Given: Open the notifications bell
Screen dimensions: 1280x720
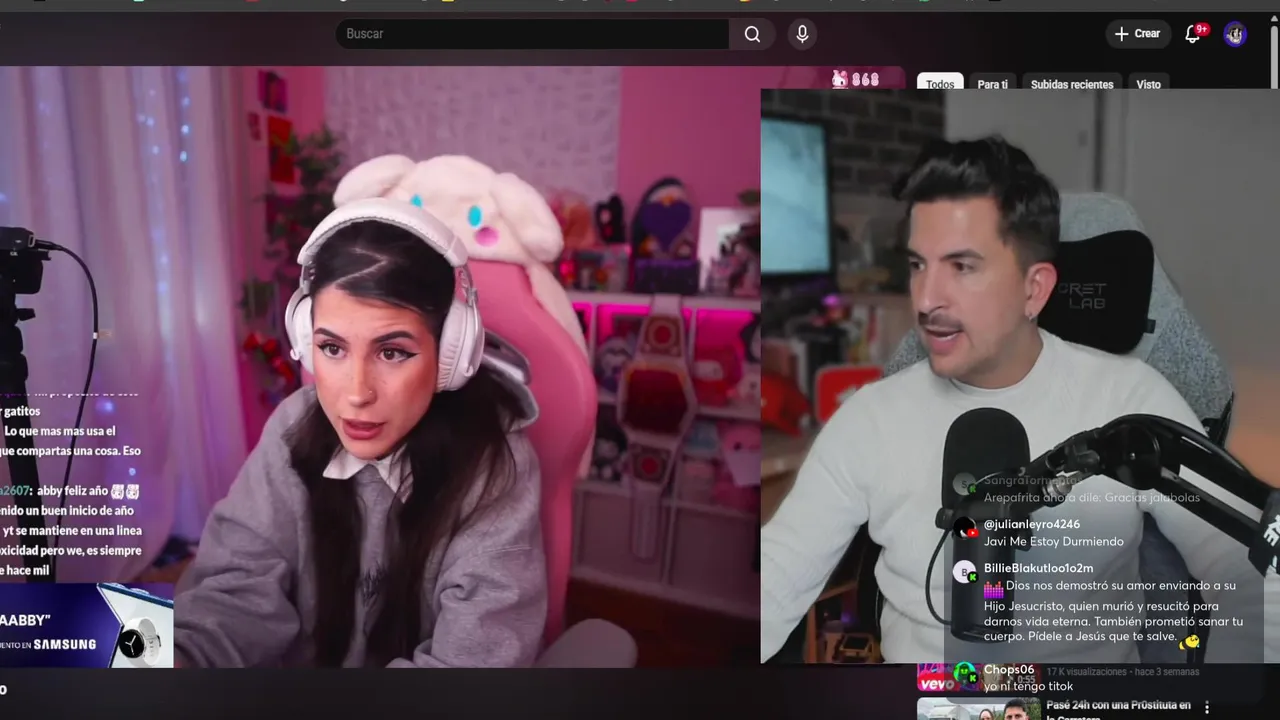Looking at the screenshot, I should pyautogui.click(x=1193, y=34).
